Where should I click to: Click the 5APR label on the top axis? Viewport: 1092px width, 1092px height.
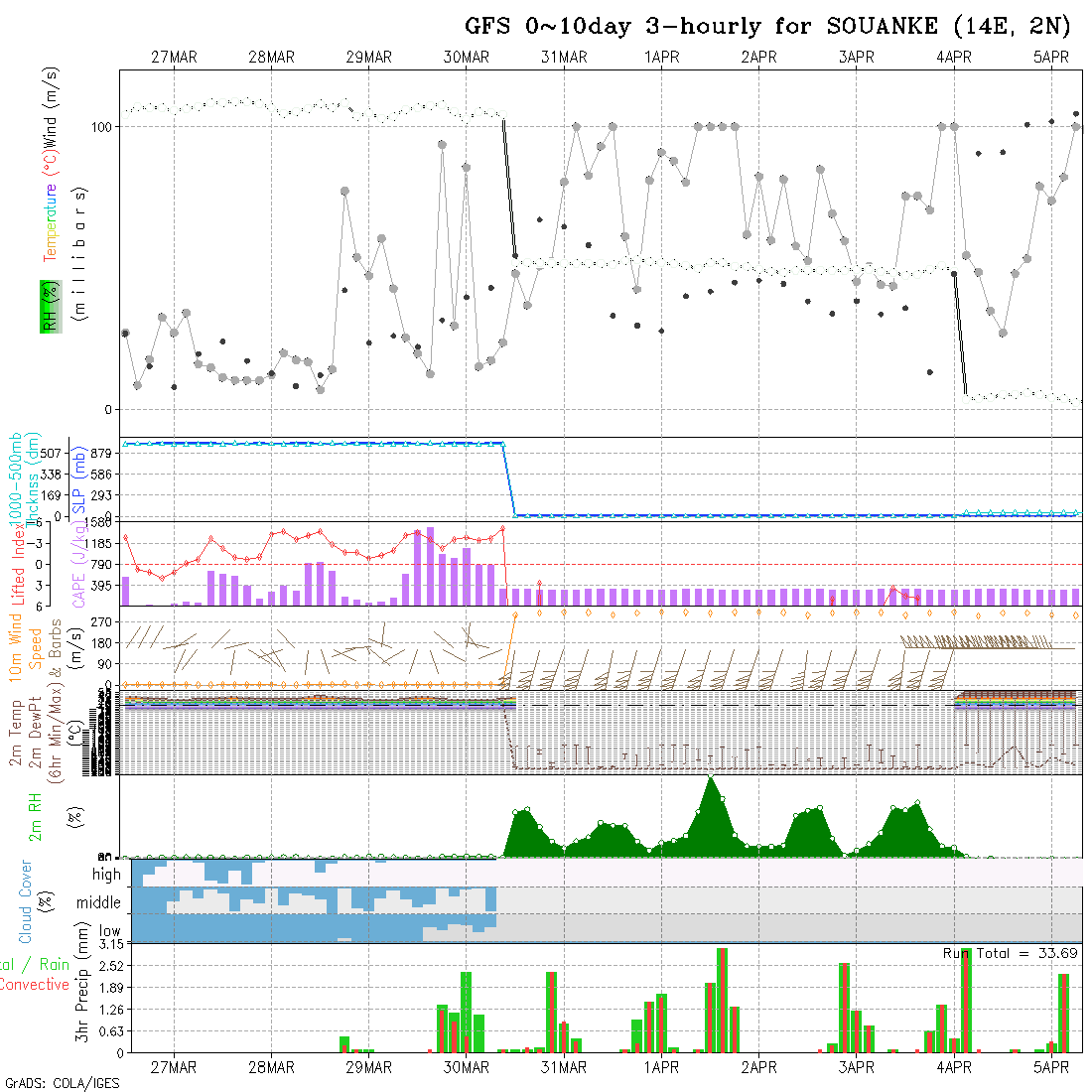click(x=1051, y=58)
